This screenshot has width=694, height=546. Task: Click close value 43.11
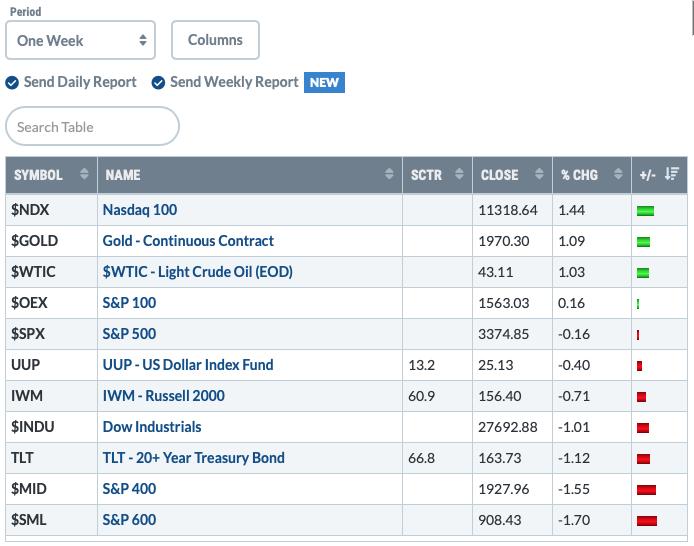tap(496, 272)
